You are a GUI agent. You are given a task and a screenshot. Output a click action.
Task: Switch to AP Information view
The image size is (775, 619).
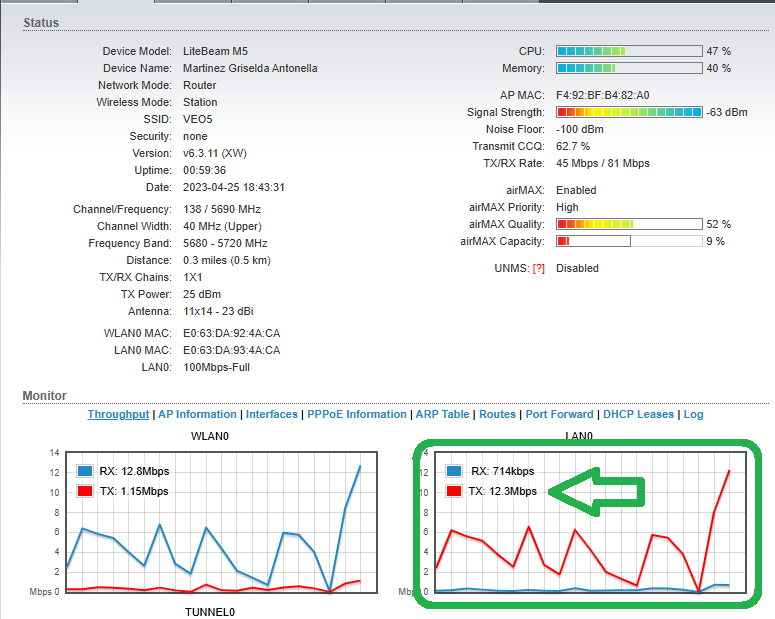pyautogui.click(x=197, y=414)
